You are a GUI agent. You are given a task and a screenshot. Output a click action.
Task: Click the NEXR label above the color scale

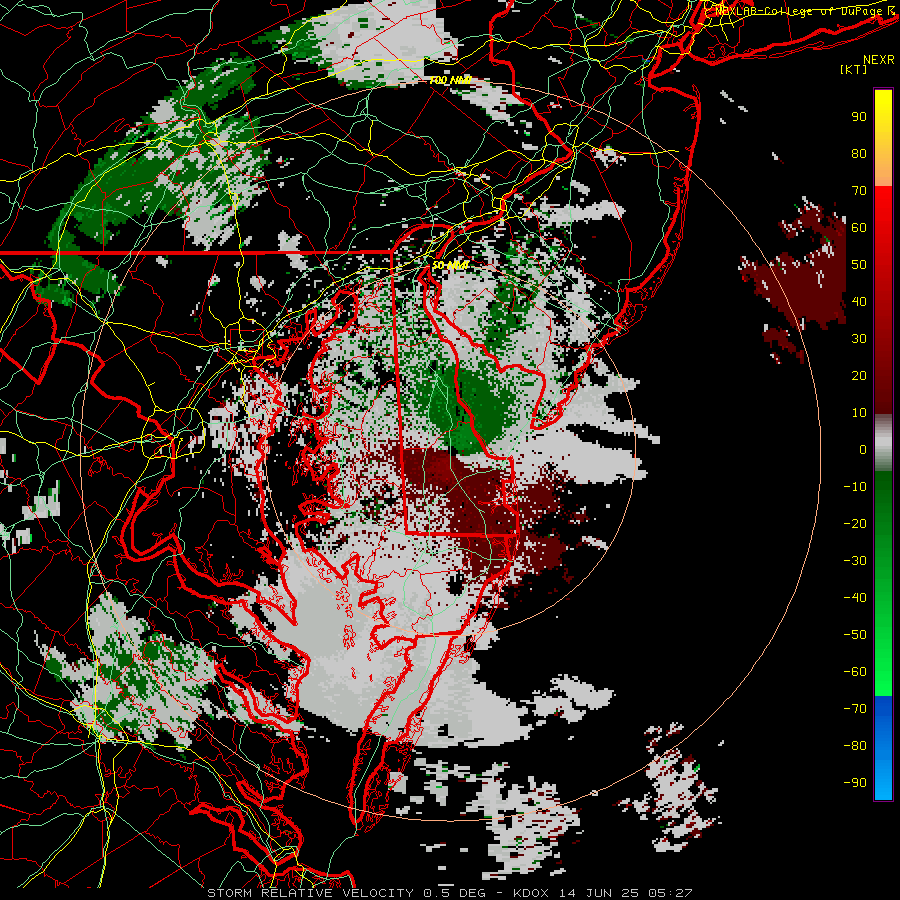(x=879, y=60)
